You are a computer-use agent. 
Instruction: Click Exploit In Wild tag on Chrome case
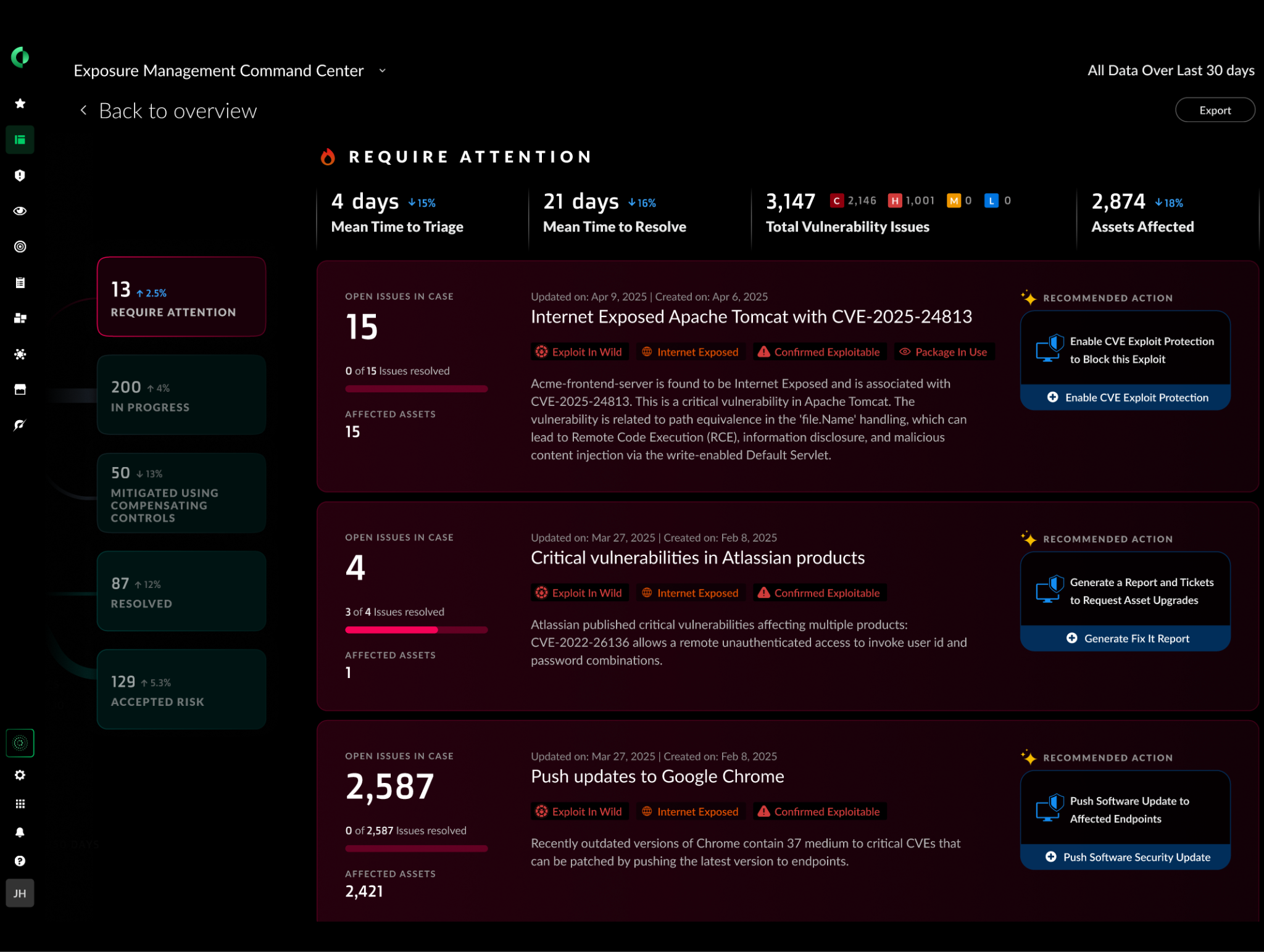(580, 812)
